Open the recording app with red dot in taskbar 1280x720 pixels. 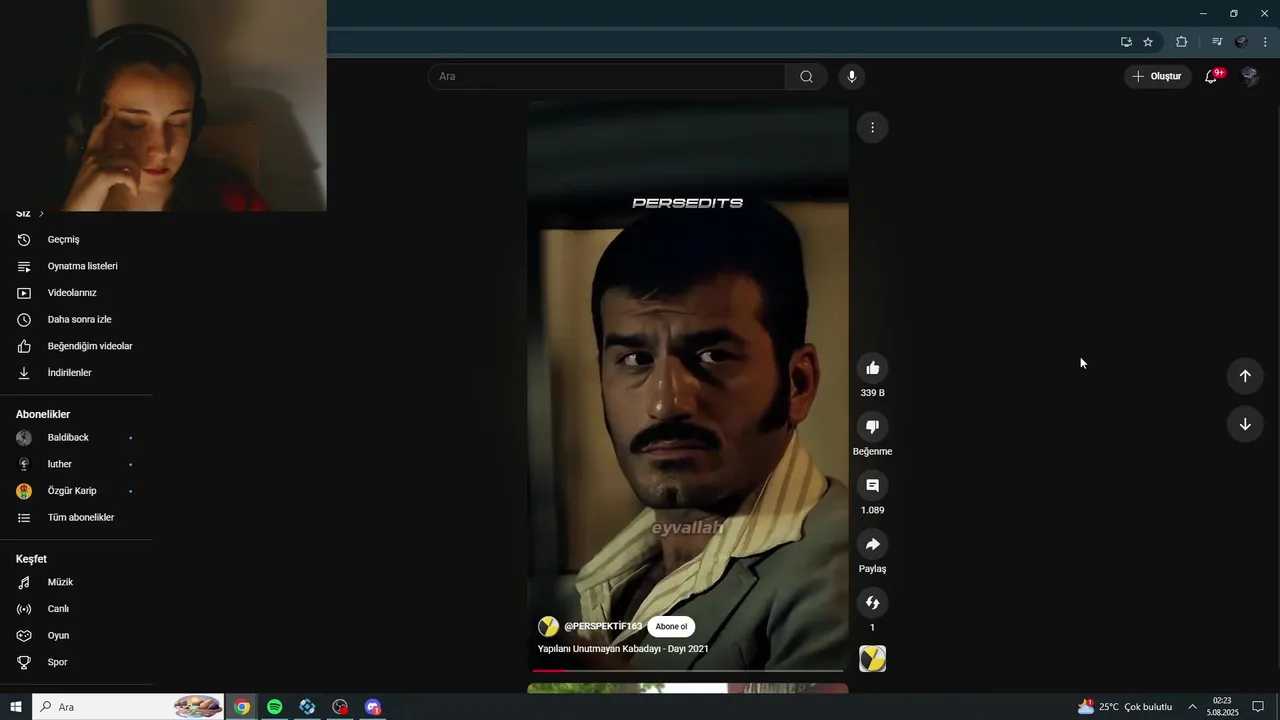click(x=340, y=707)
